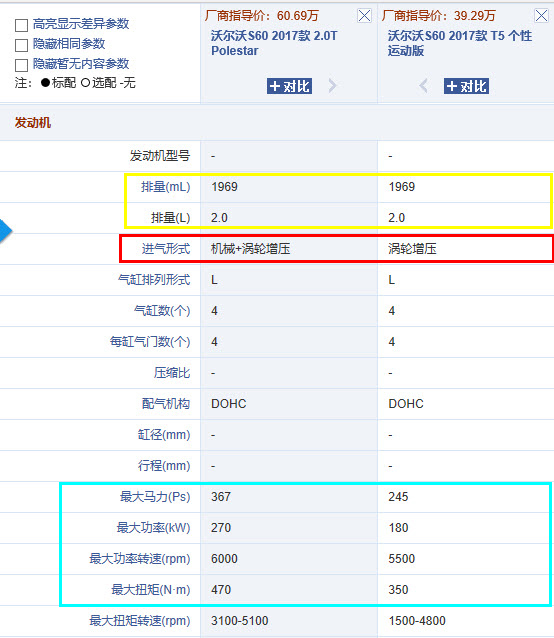Open 沃尔沃S60 2017款 2.0T Polestar link
Image resolution: width=554 pixels, height=638 pixels.
(274, 43)
